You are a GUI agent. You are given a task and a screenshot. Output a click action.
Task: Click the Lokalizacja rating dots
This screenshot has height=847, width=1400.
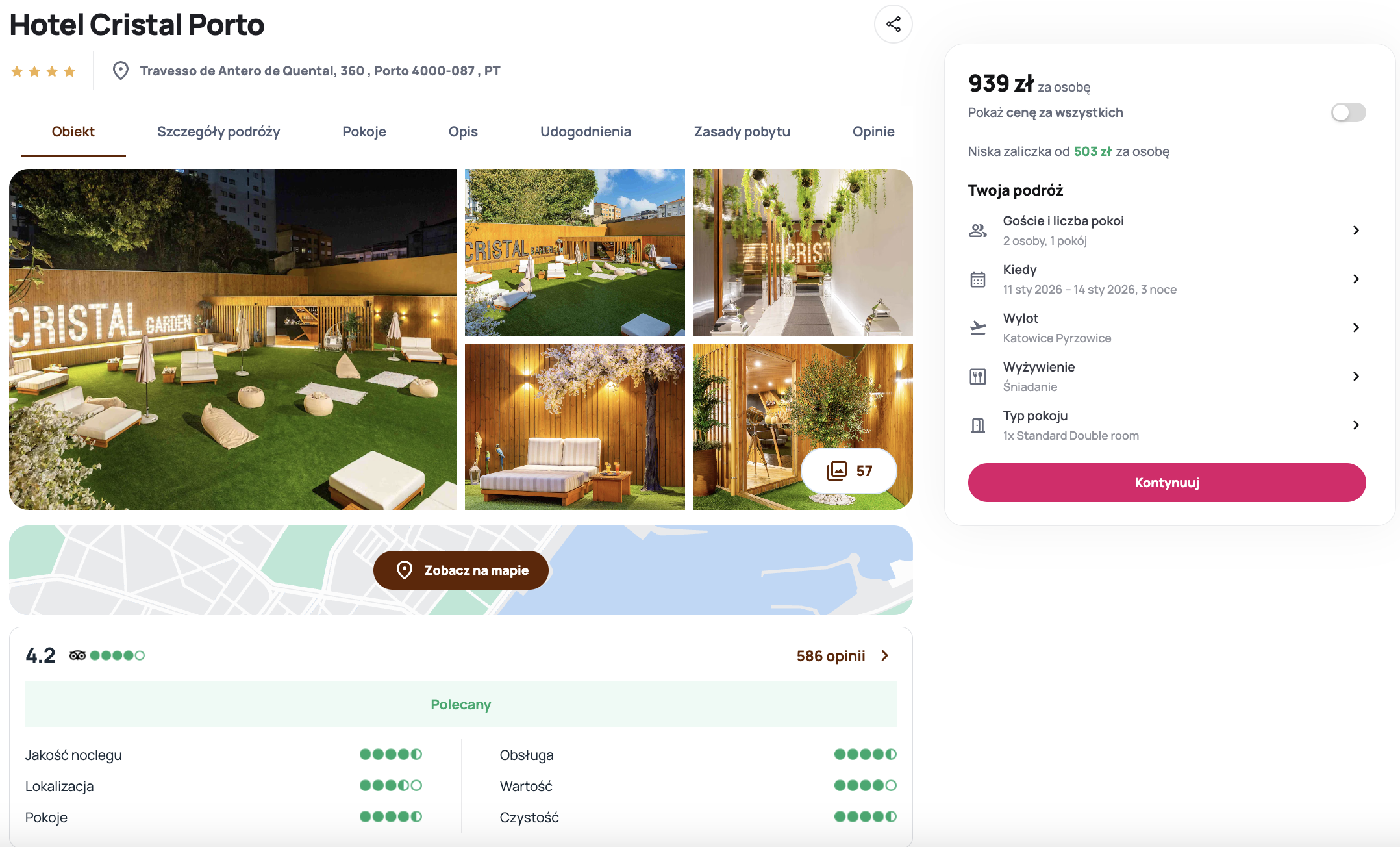pyautogui.click(x=391, y=785)
